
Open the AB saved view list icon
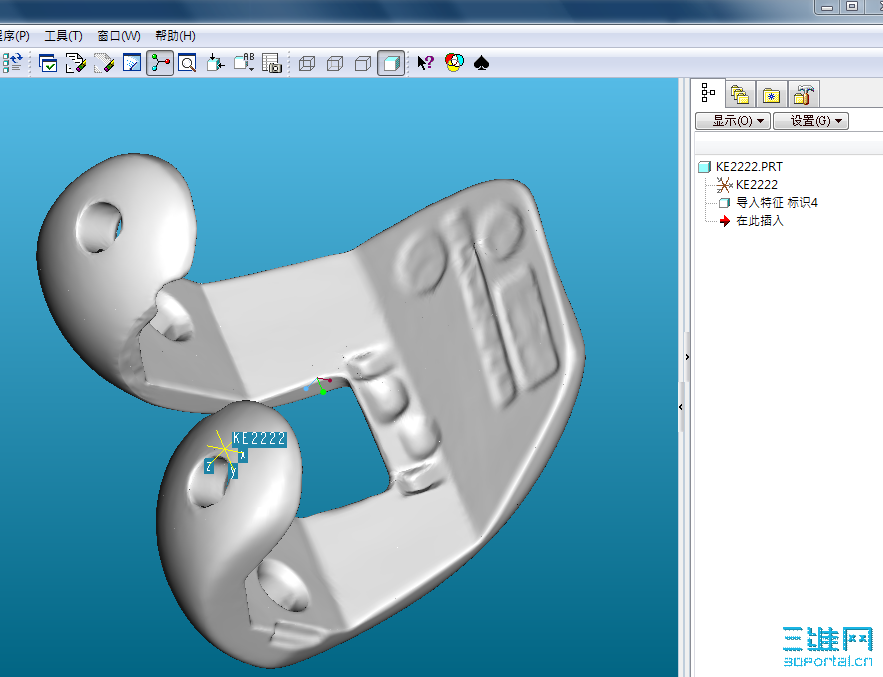point(244,63)
